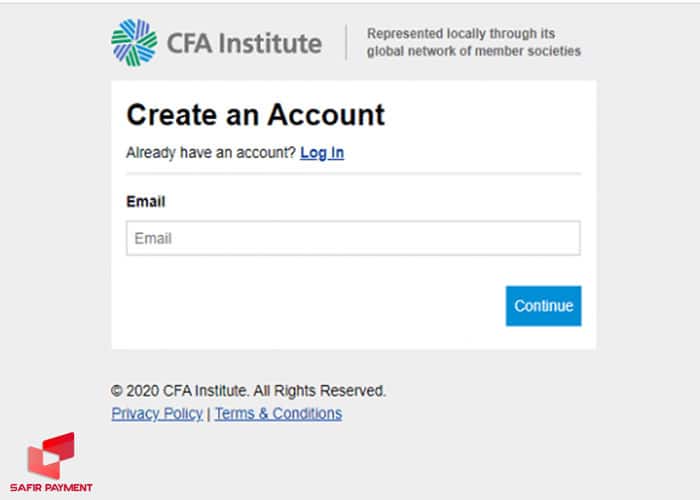The image size is (700, 500).
Task: Click the vertical divider beside CFA Institute wordmark
Action: 347,43
